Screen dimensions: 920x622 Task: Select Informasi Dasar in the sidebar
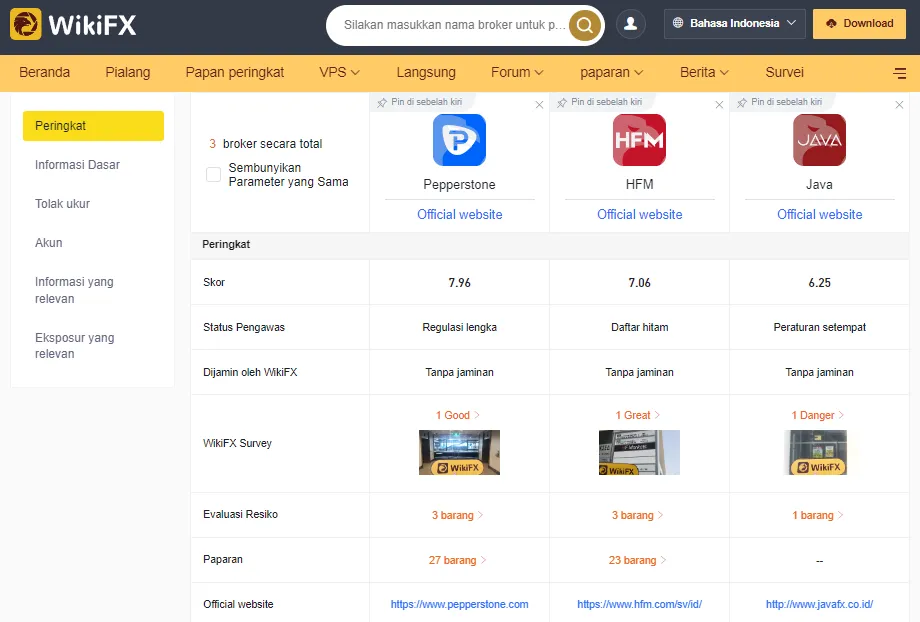click(77, 165)
